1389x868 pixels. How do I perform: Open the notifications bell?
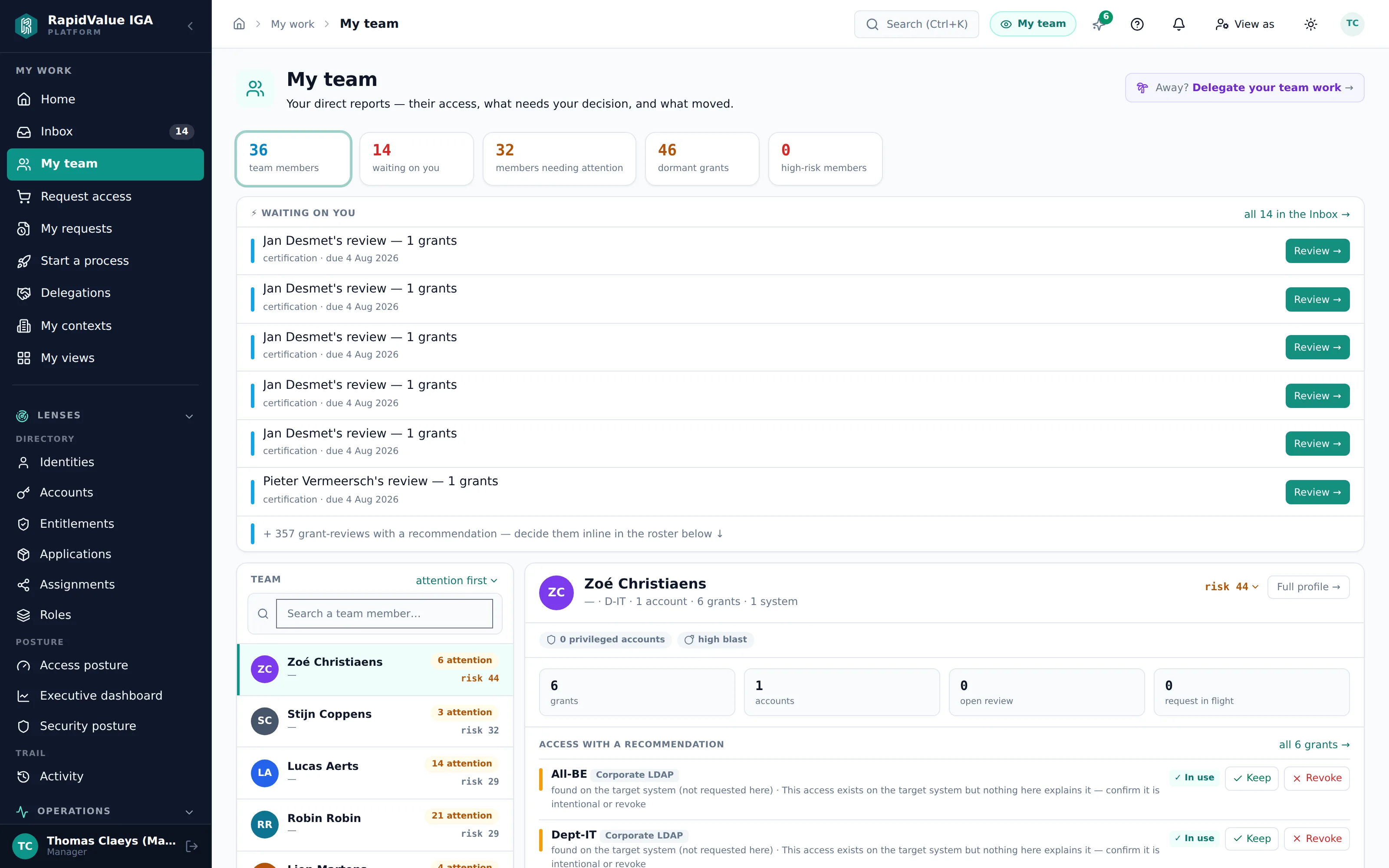pyautogui.click(x=1178, y=24)
